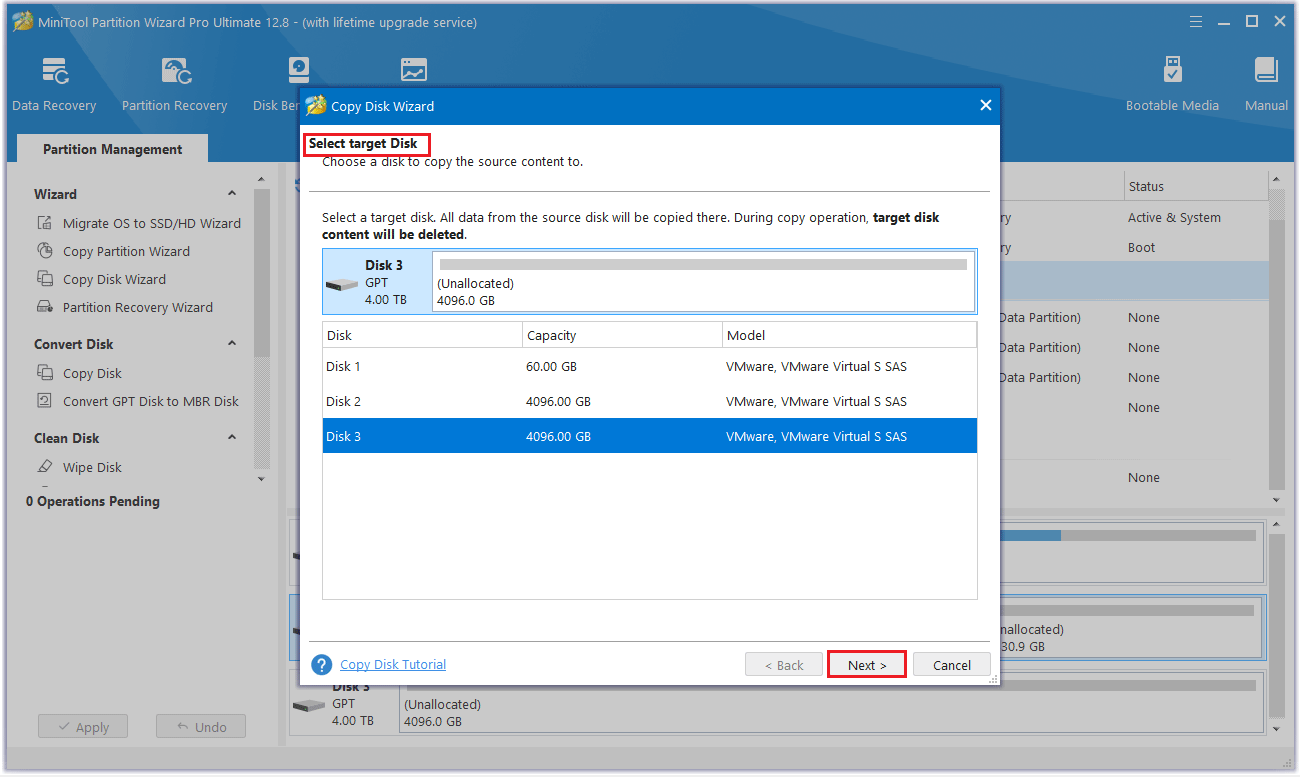Open the hamburger menu in the title bar
This screenshot has height=777, width=1300.
1196,21
